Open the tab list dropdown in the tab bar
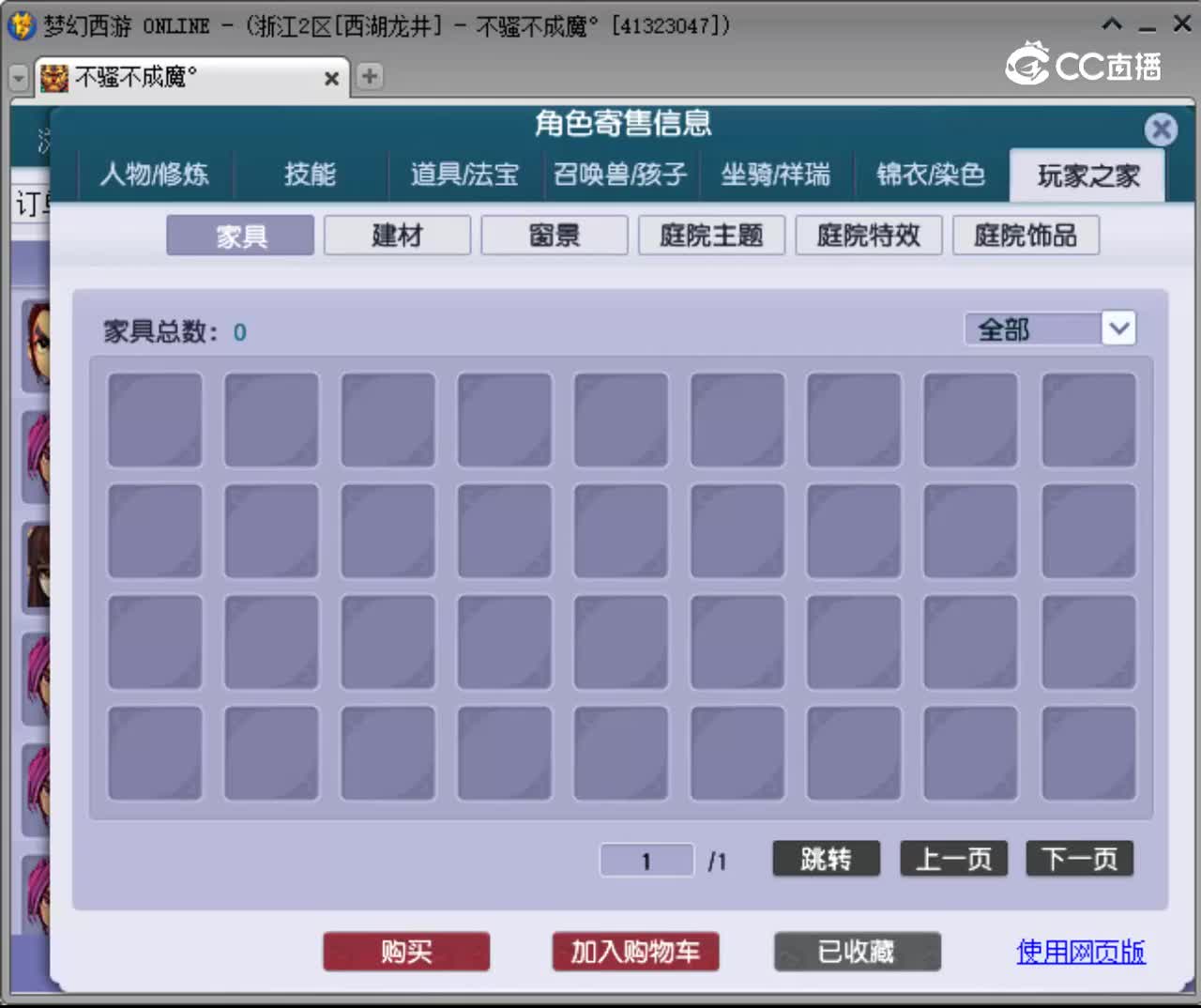Viewport: 1201px width, 1008px height. 18,78
